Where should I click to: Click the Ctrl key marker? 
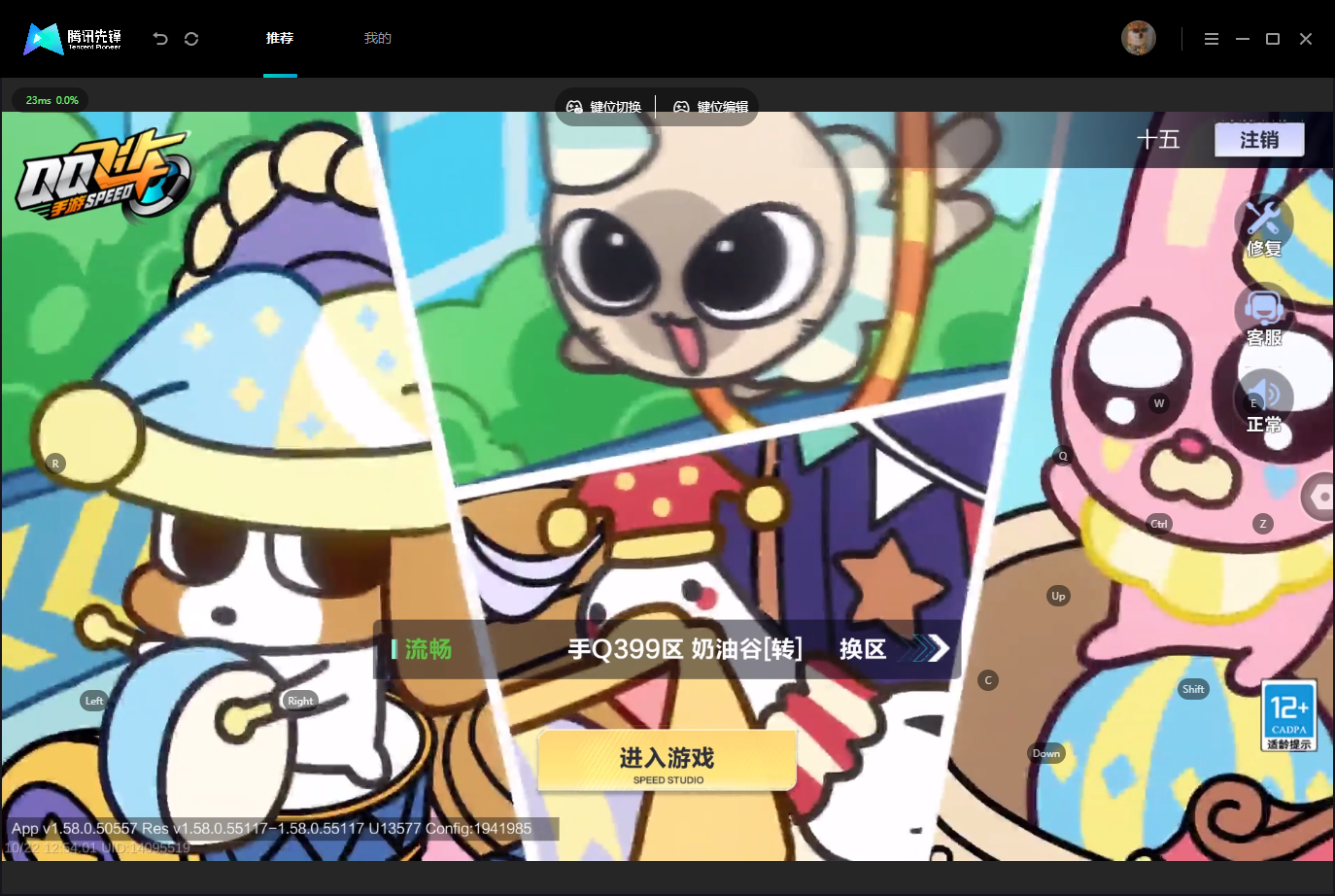click(1159, 524)
